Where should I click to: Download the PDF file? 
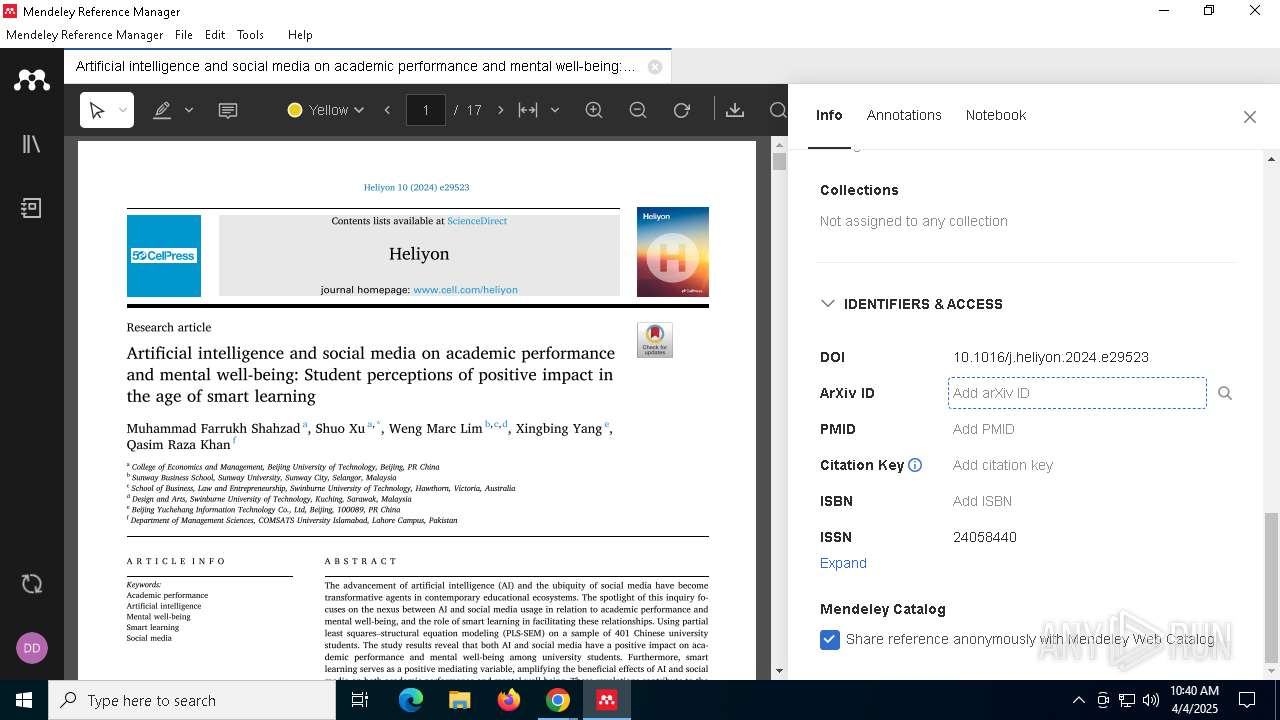click(x=735, y=110)
